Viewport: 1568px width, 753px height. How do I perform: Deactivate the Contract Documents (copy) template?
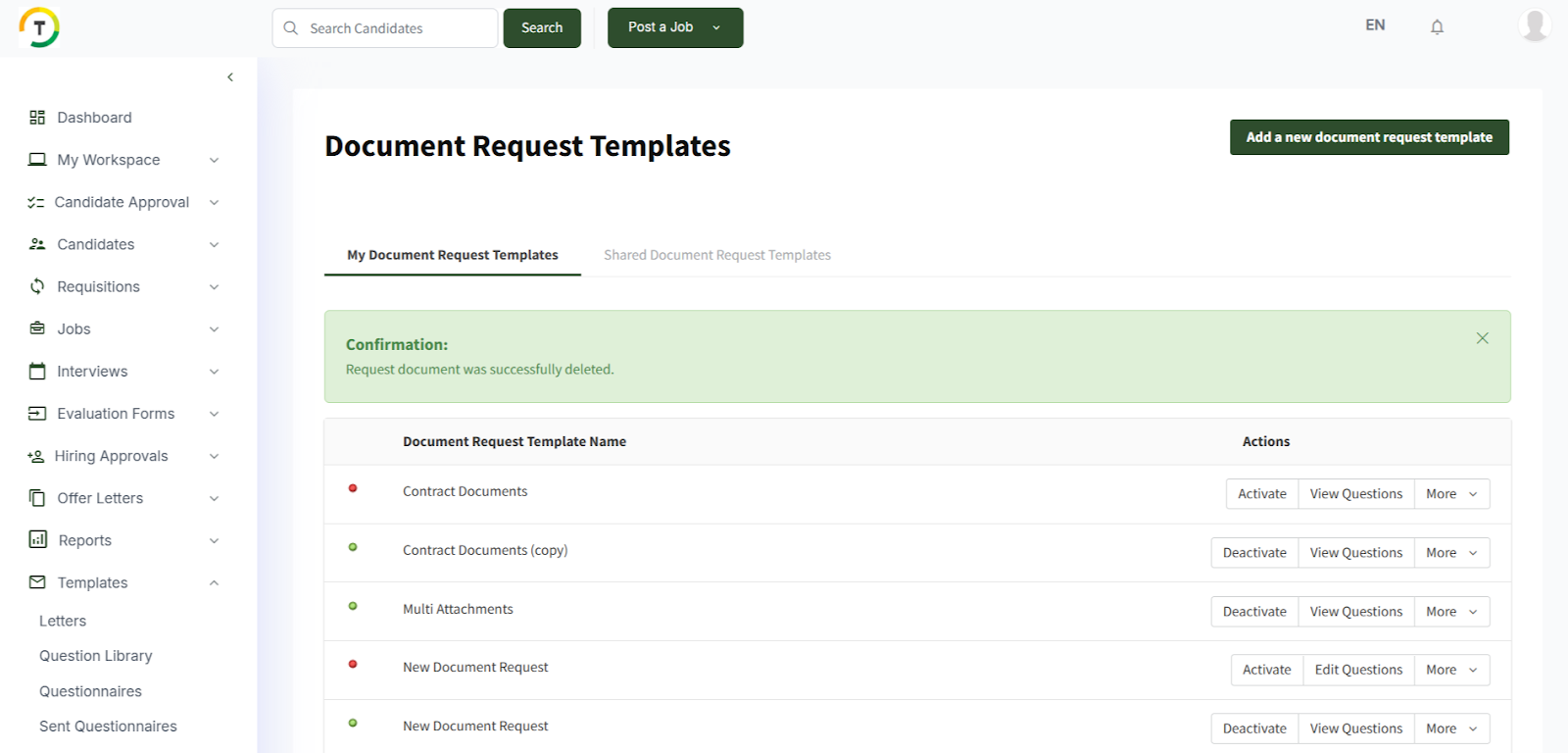click(1253, 553)
